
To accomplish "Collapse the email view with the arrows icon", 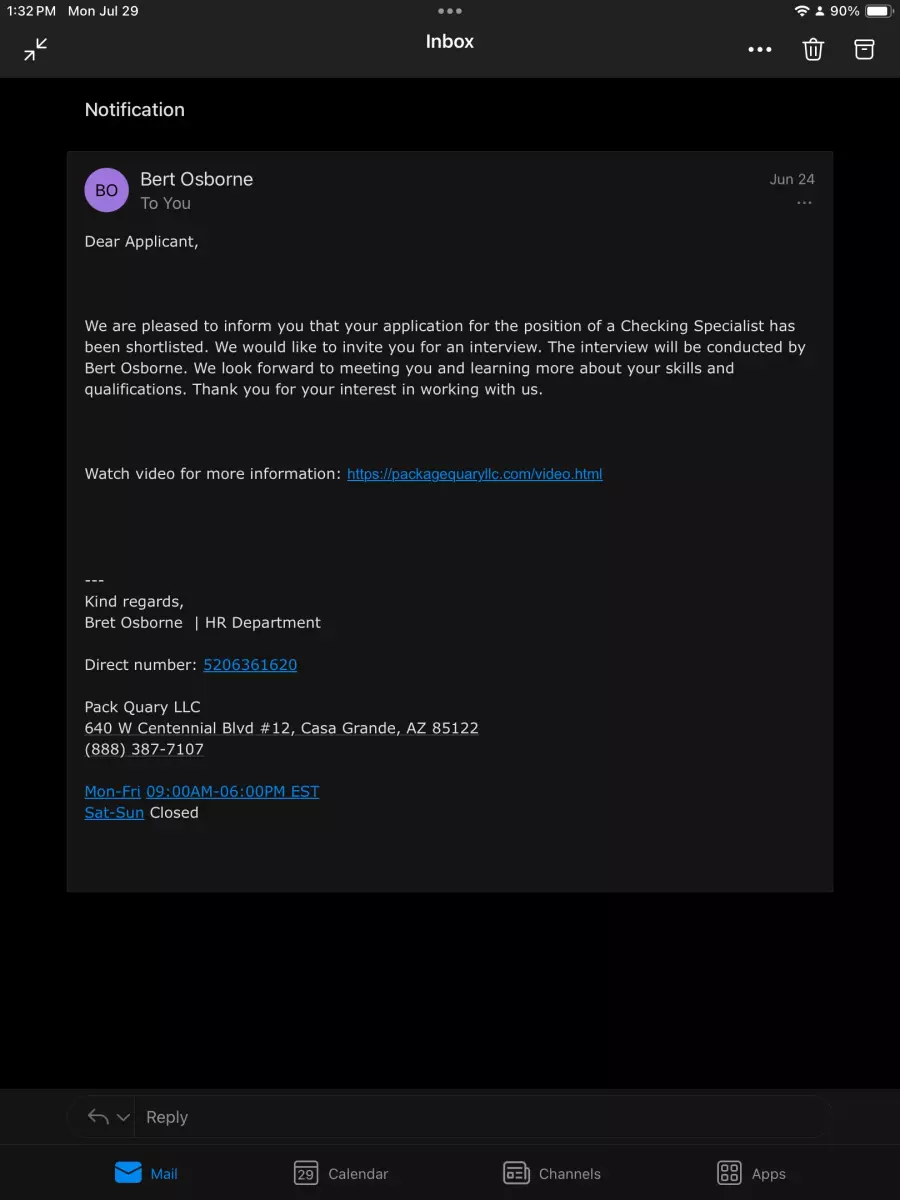I will point(36,49).
